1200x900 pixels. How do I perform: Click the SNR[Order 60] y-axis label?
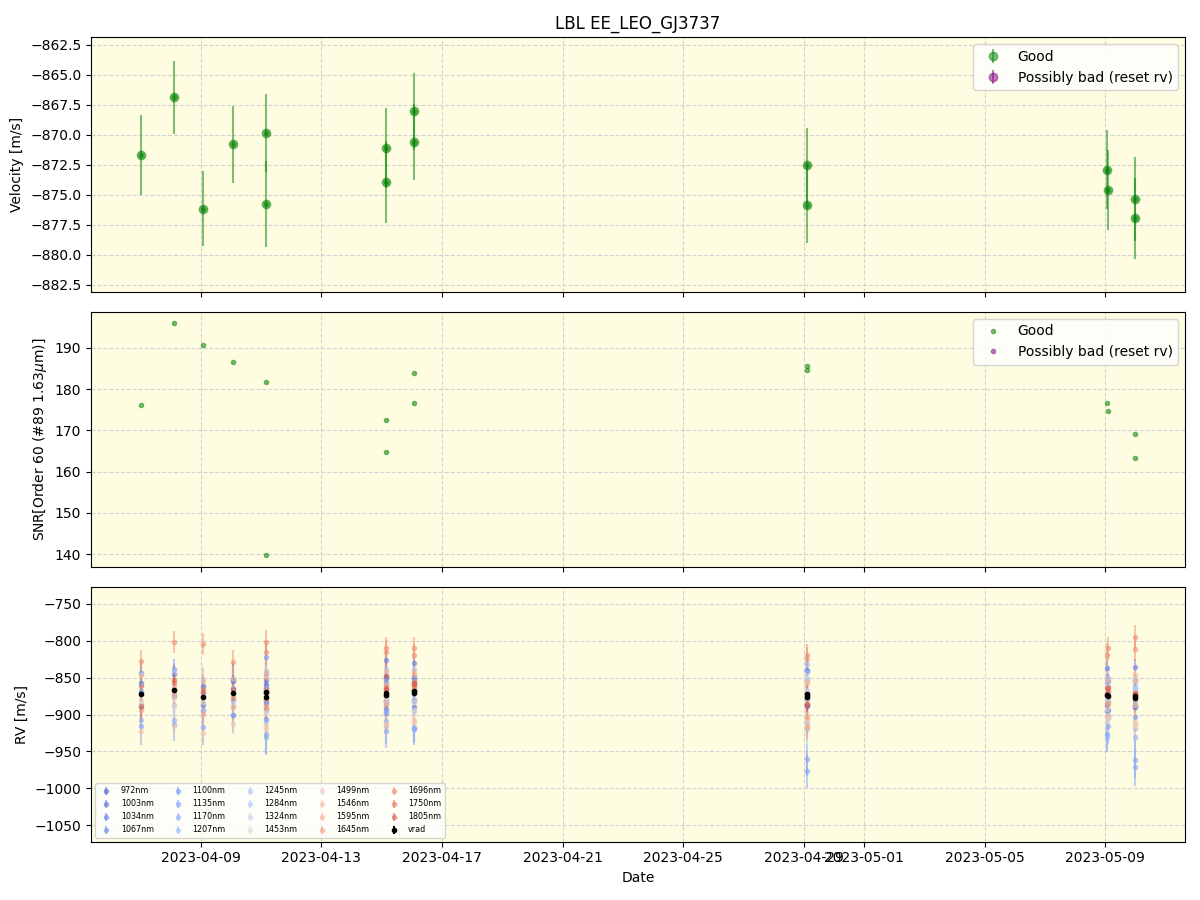pyautogui.click(x=38, y=439)
